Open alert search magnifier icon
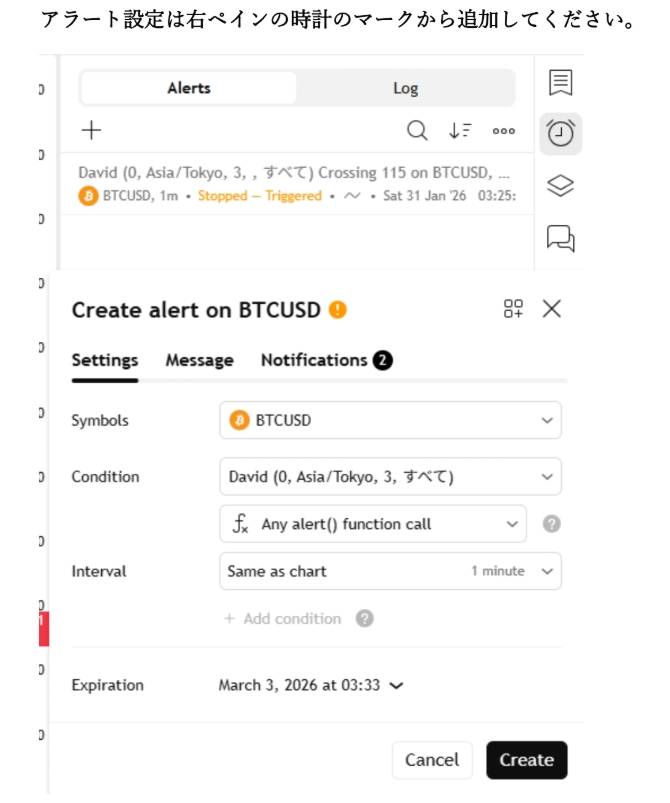Image resolution: width=670 pixels, height=803 pixels. 417,130
